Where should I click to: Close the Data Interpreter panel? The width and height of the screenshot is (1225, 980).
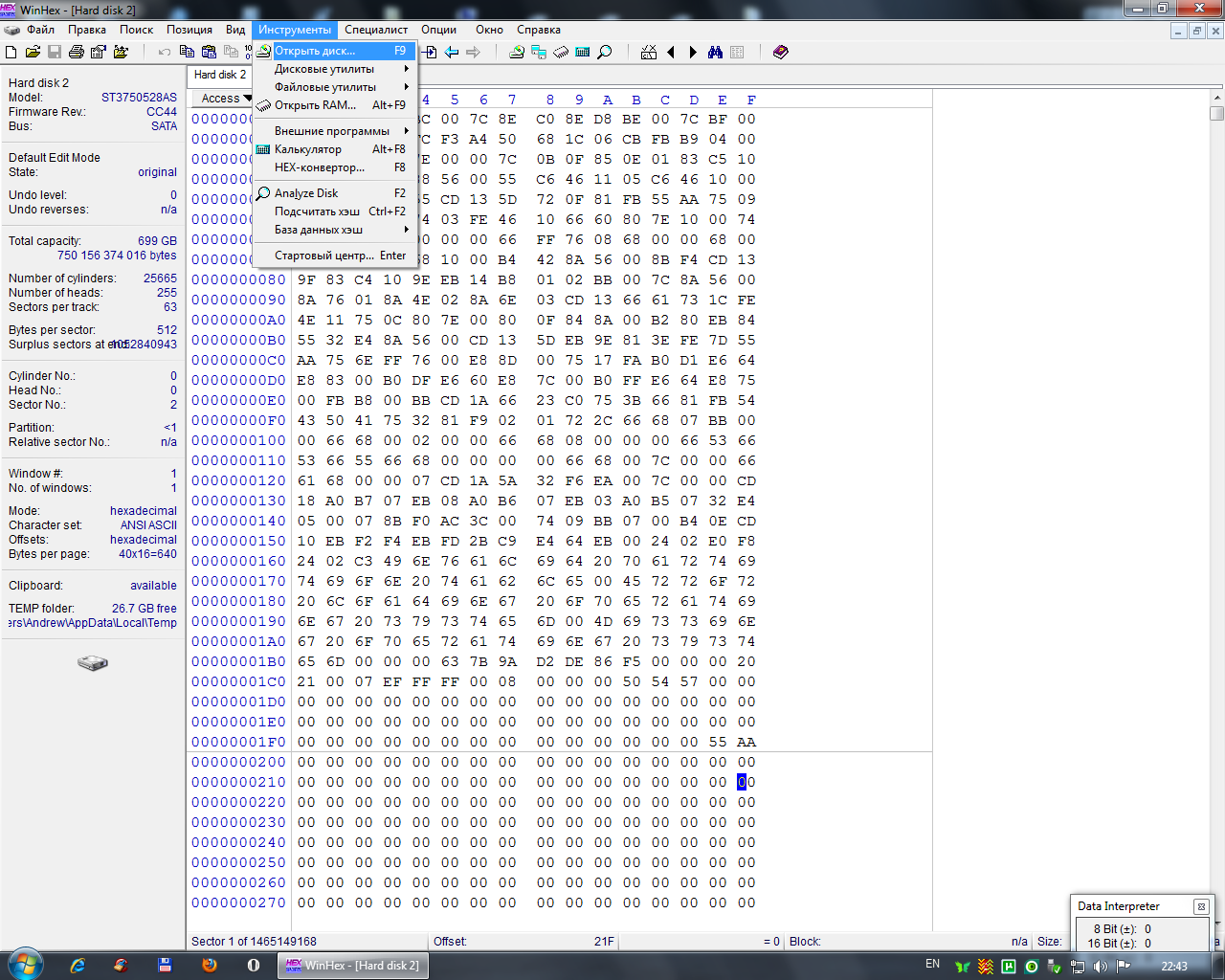point(1201,906)
